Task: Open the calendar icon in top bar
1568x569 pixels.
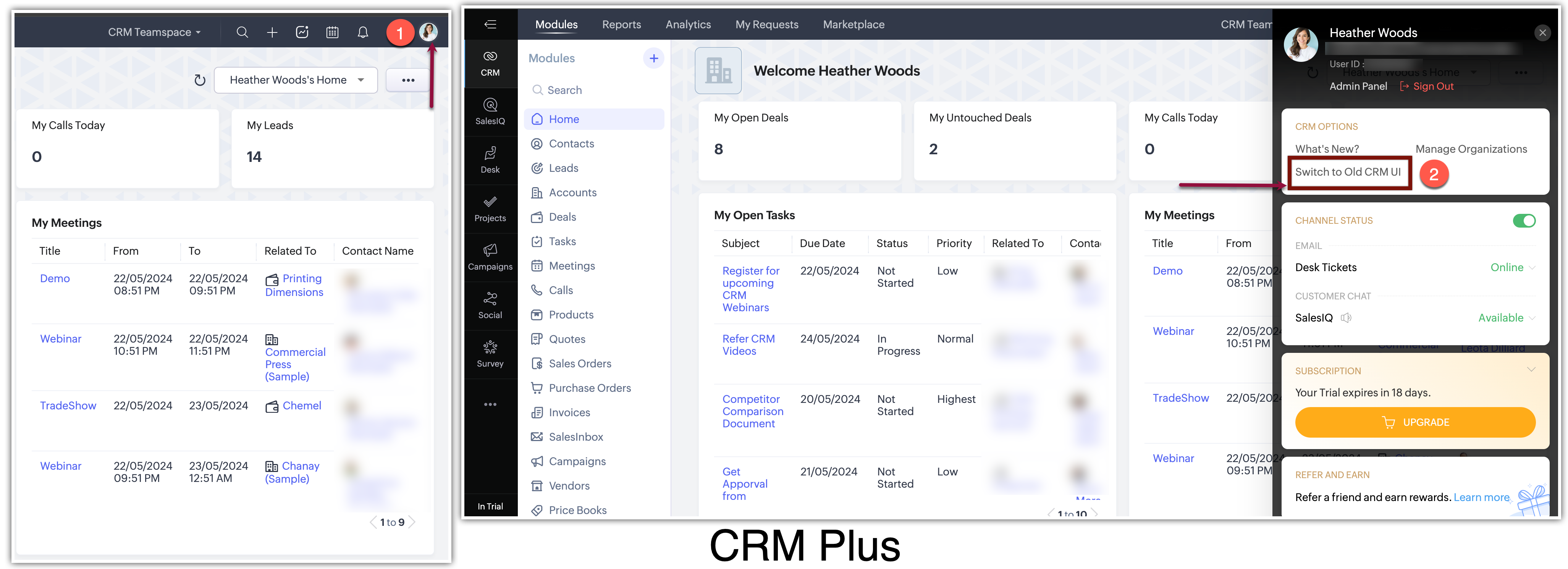Action: tap(332, 32)
